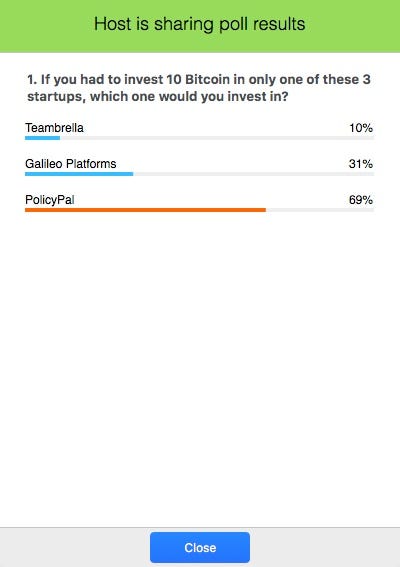
Task: Click the 69% result for PolicyPal
Action: pos(361,200)
